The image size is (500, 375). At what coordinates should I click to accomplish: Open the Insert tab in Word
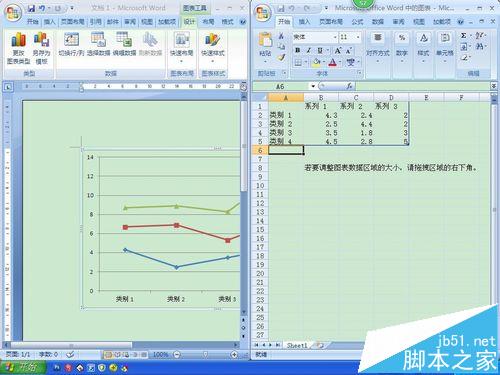(x=49, y=22)
